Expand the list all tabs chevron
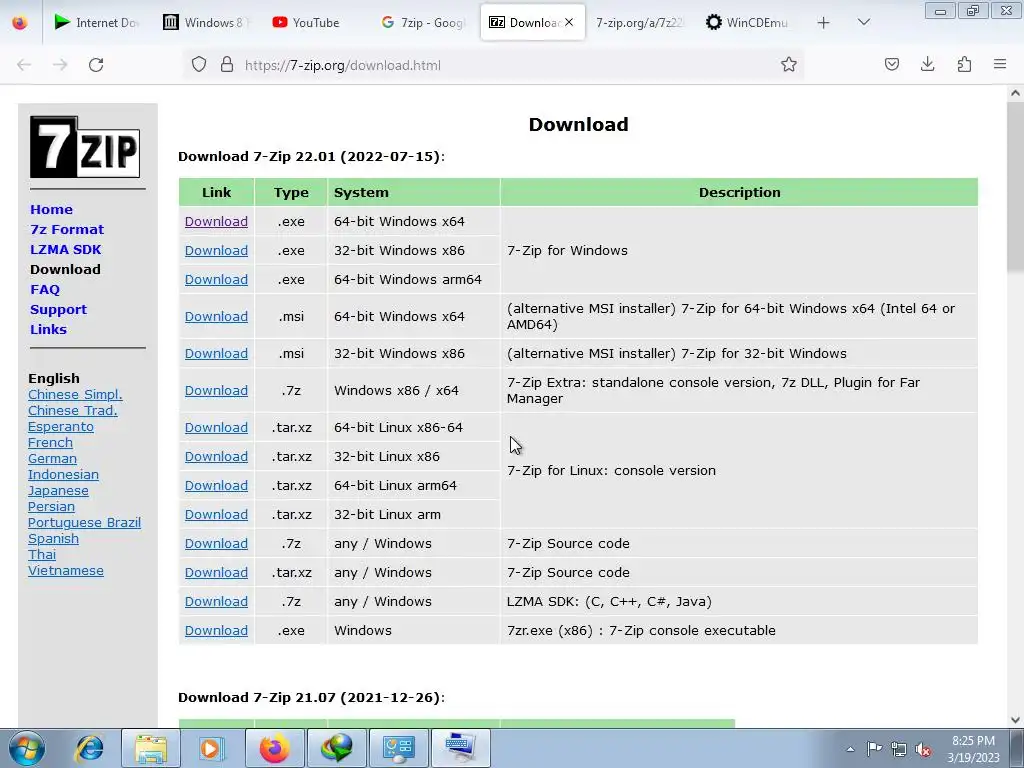Image resolution: width=1024 pixels, height=768 pixels. pyautogui.click(x=863, y=22)
